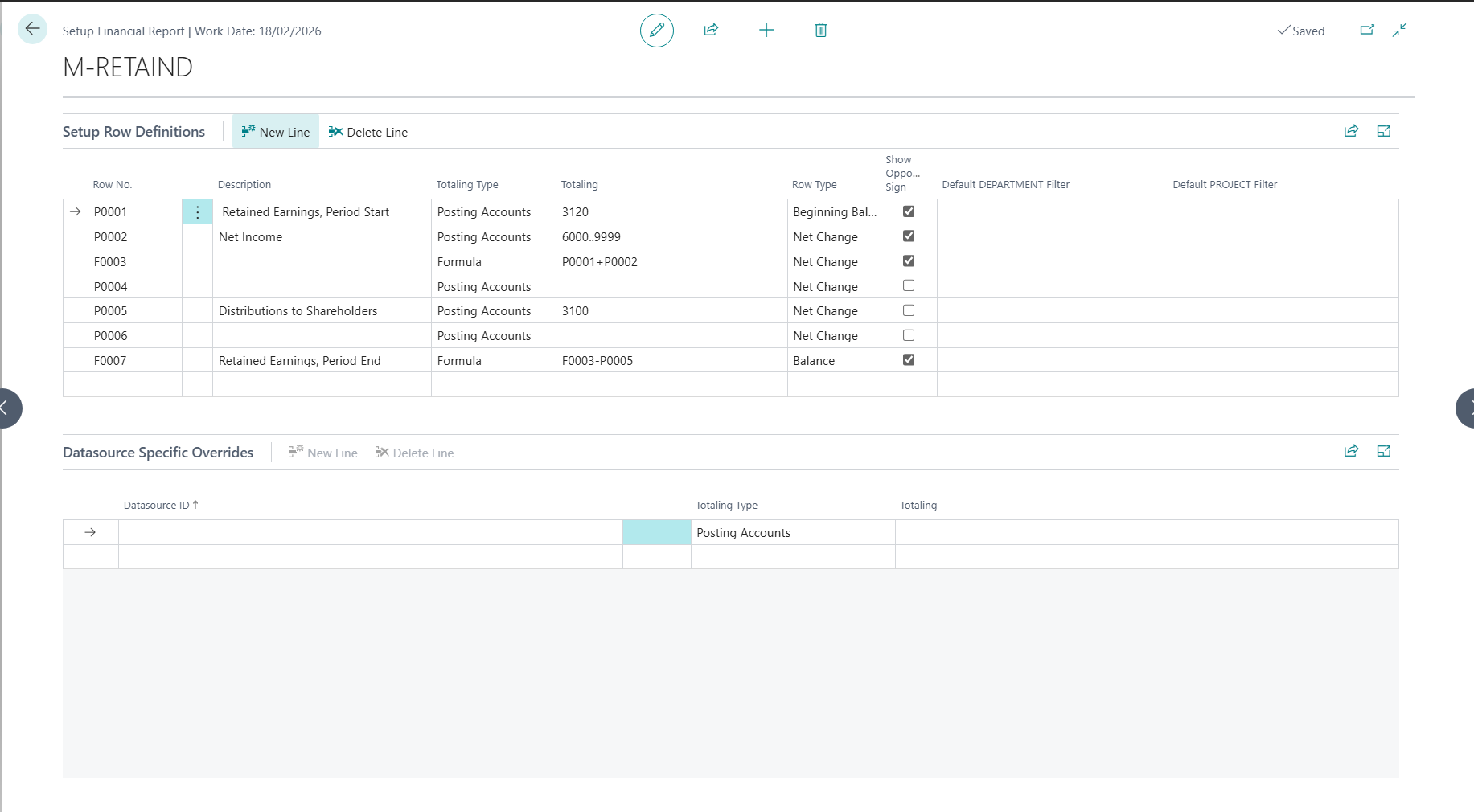Click the Share icon in the top toolbar
The width and height of the screenshot is (1474, 812).
click(x=711, y=30)
